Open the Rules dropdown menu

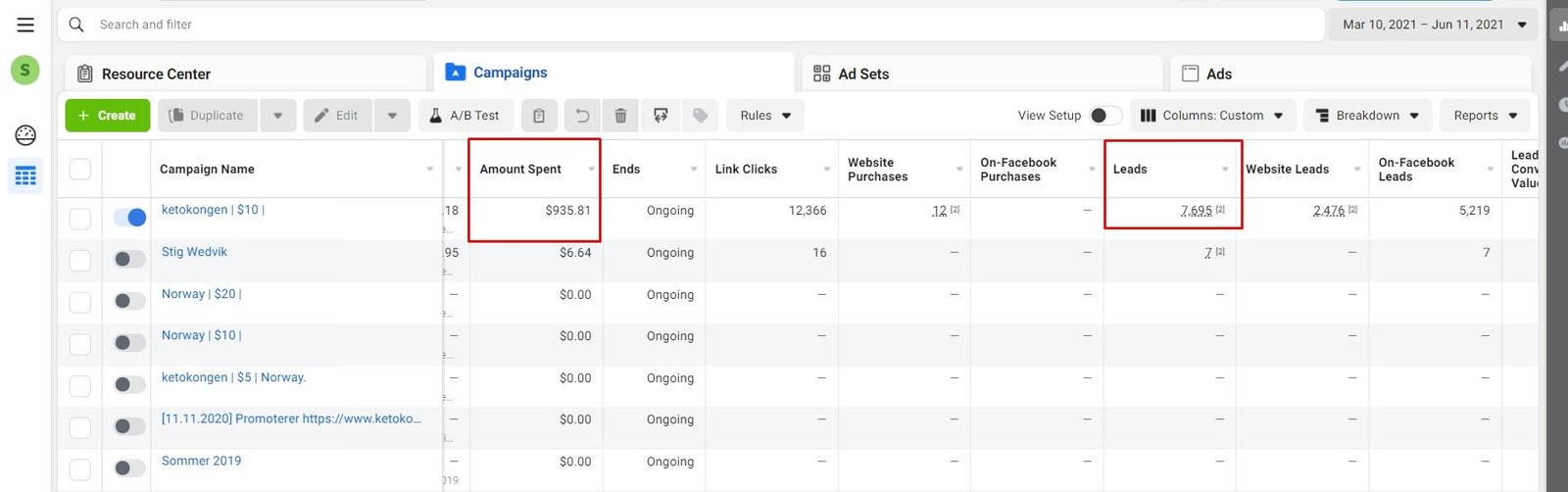point(764,116)
